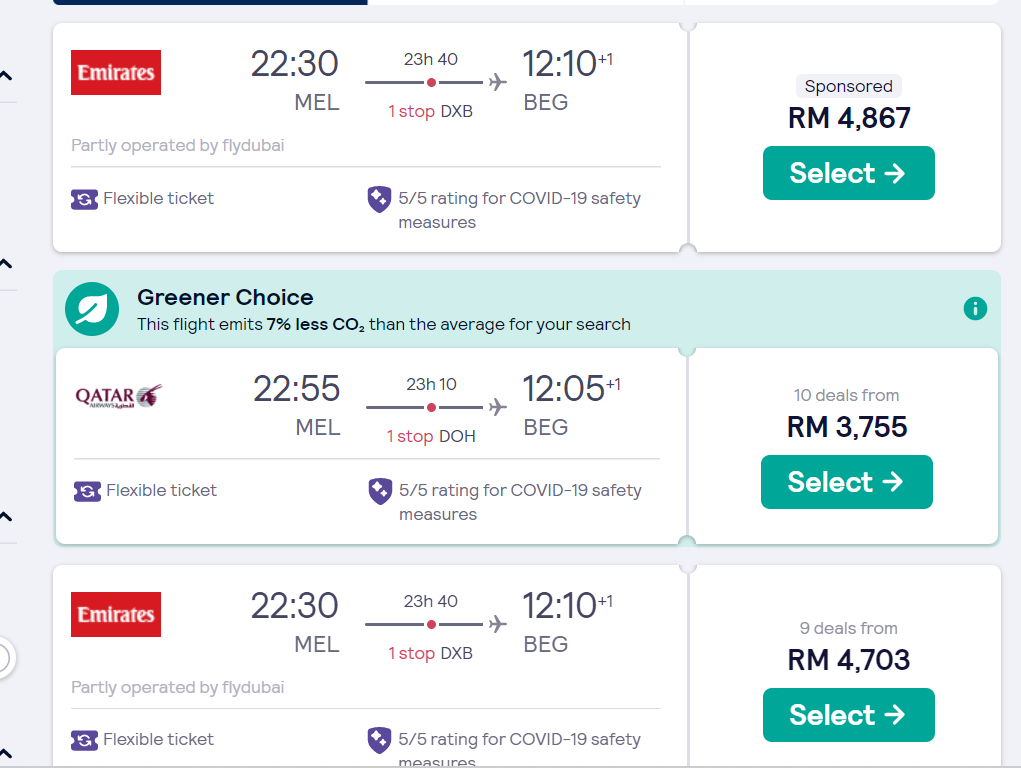Click the Greener Choice leaf icon

coord(92,310)
